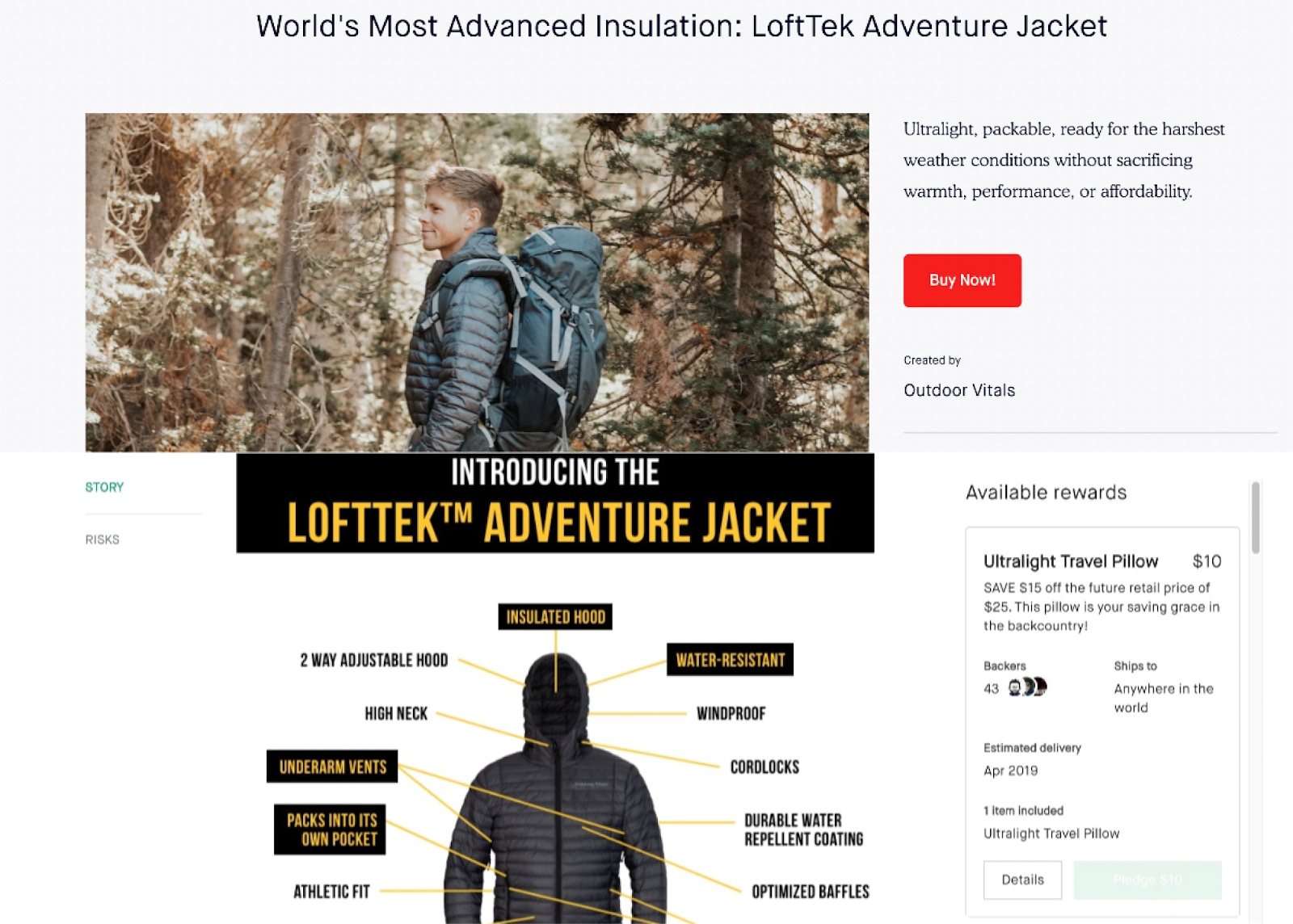The width and height of the screenshot is (1293, 924).
Task: Click the $10 reward price
Action: tap(1207, 561)
